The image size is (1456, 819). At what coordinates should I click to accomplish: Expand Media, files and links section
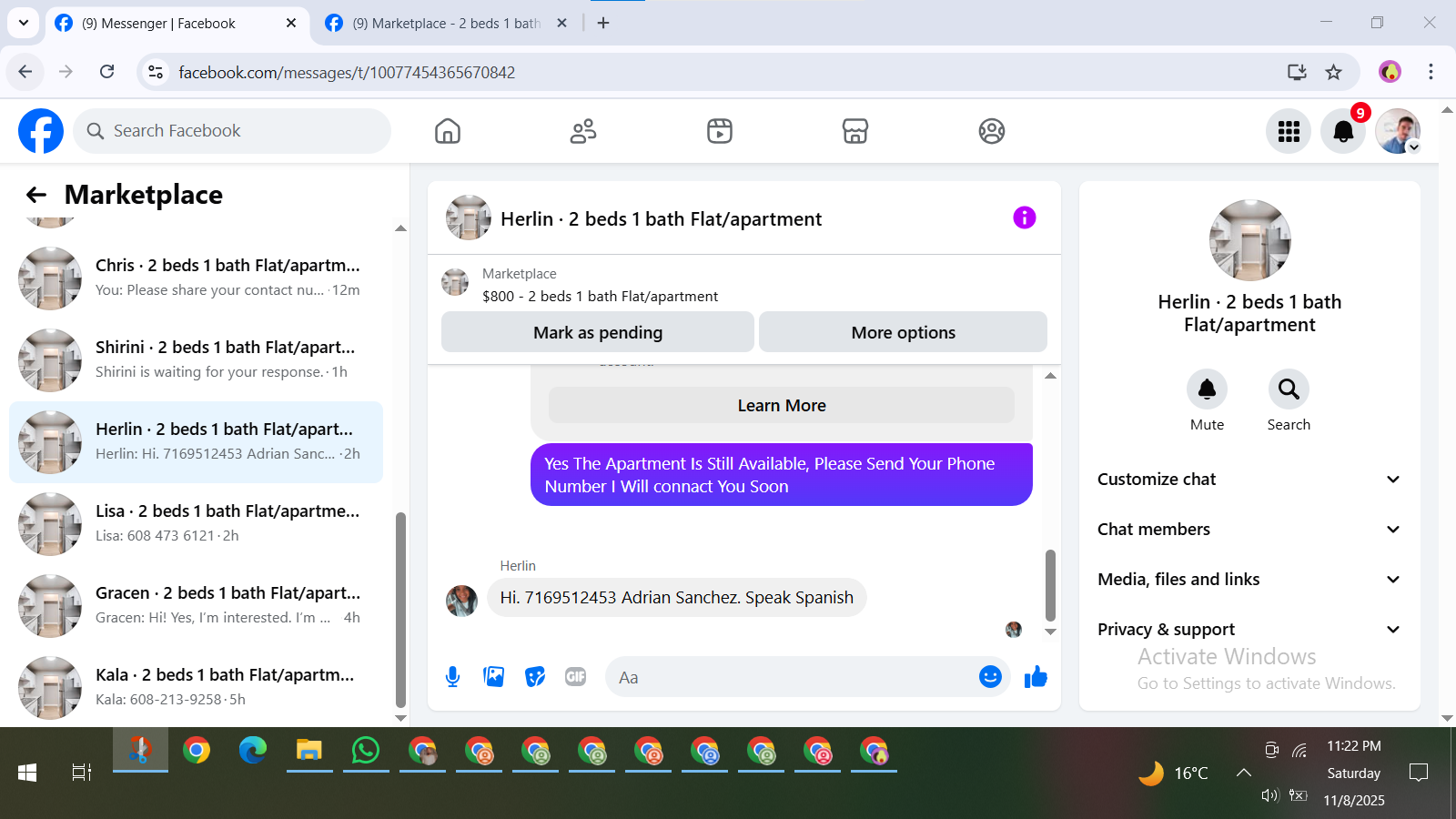coord(1249,580)
